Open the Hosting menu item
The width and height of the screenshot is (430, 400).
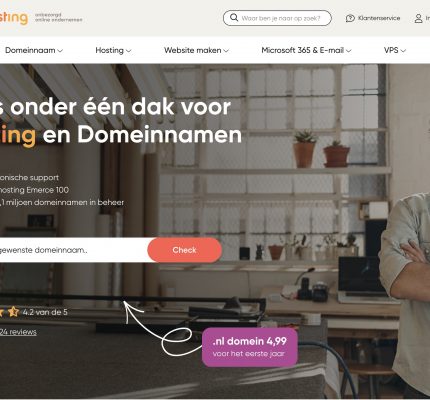coord(109,50)
